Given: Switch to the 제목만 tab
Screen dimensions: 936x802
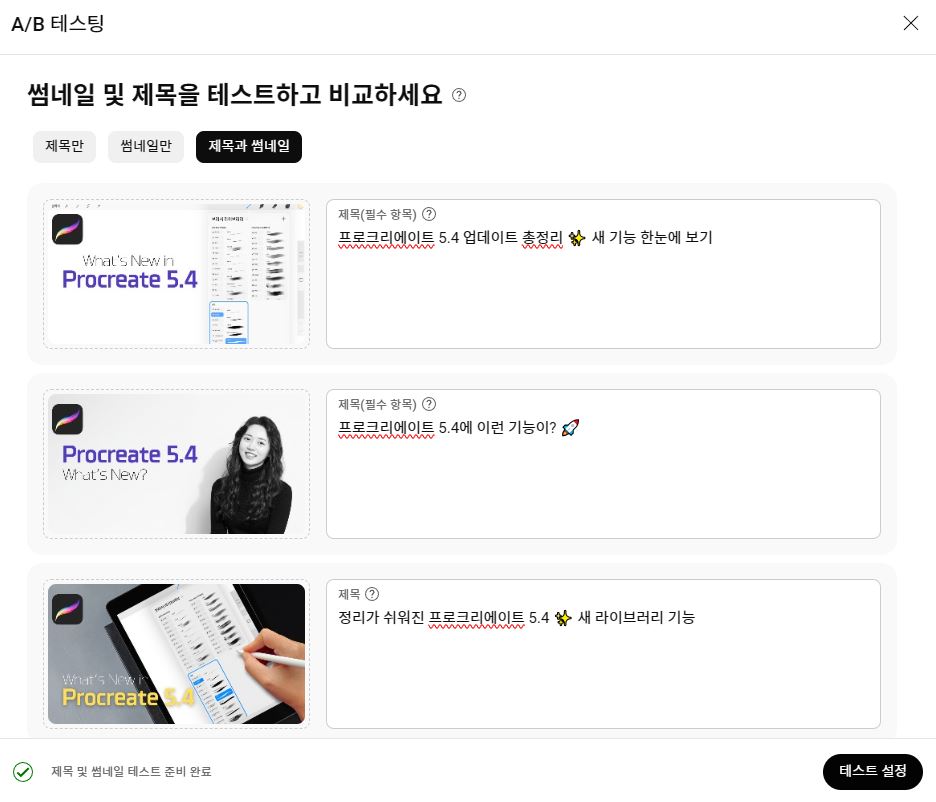Looking at the screenshot, I should click(64, 146).
